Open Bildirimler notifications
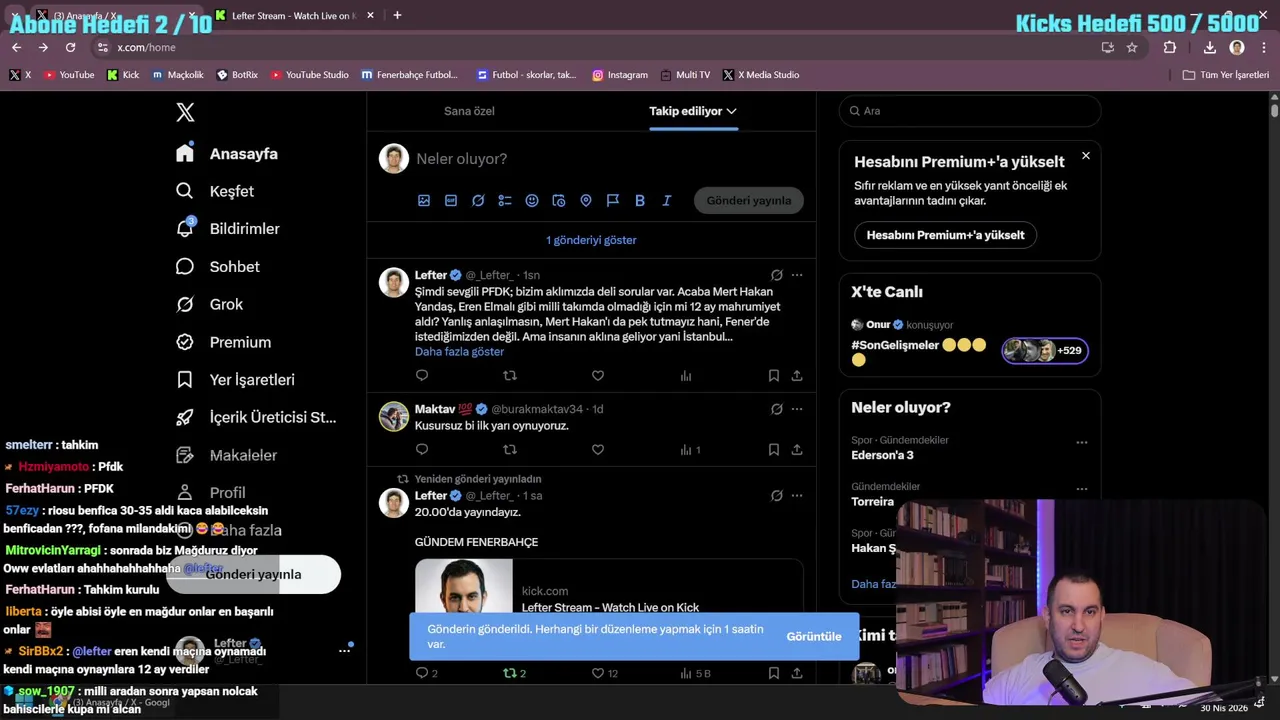This screenshot has width=1280, height=720. [x=228, y=229]
